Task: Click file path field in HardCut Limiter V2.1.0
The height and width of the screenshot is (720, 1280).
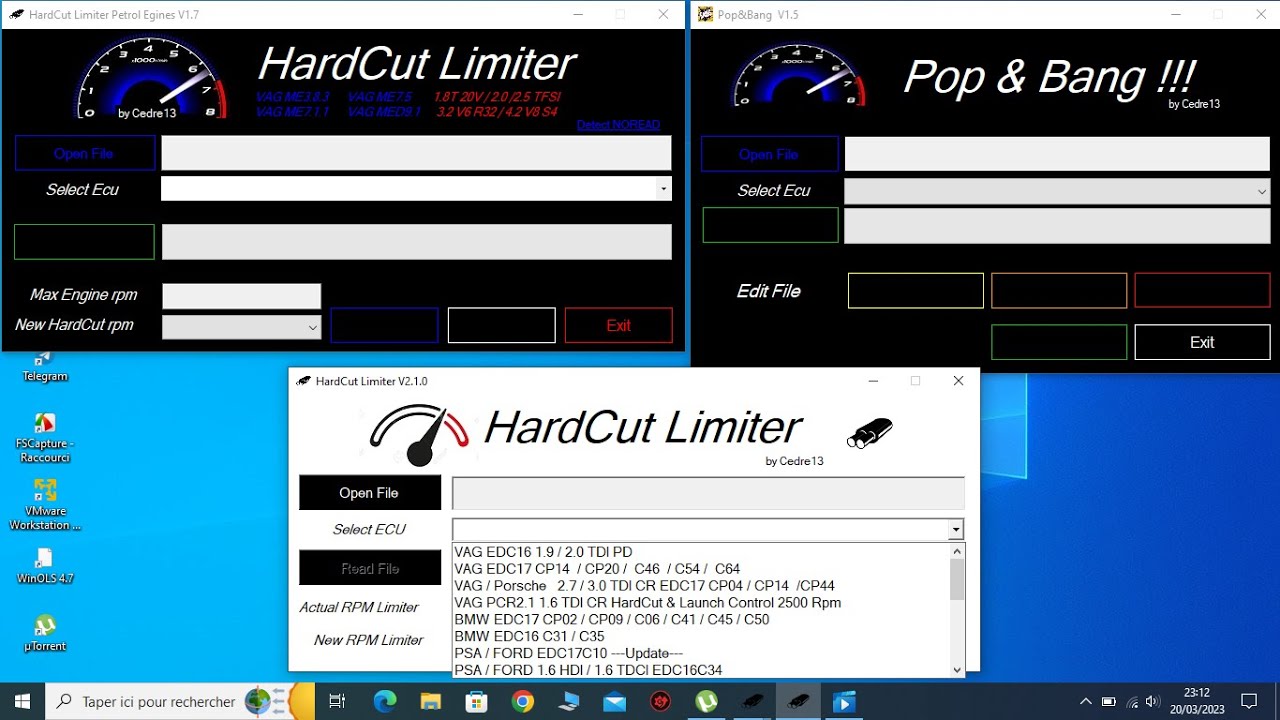Action: tap(708, 493)
